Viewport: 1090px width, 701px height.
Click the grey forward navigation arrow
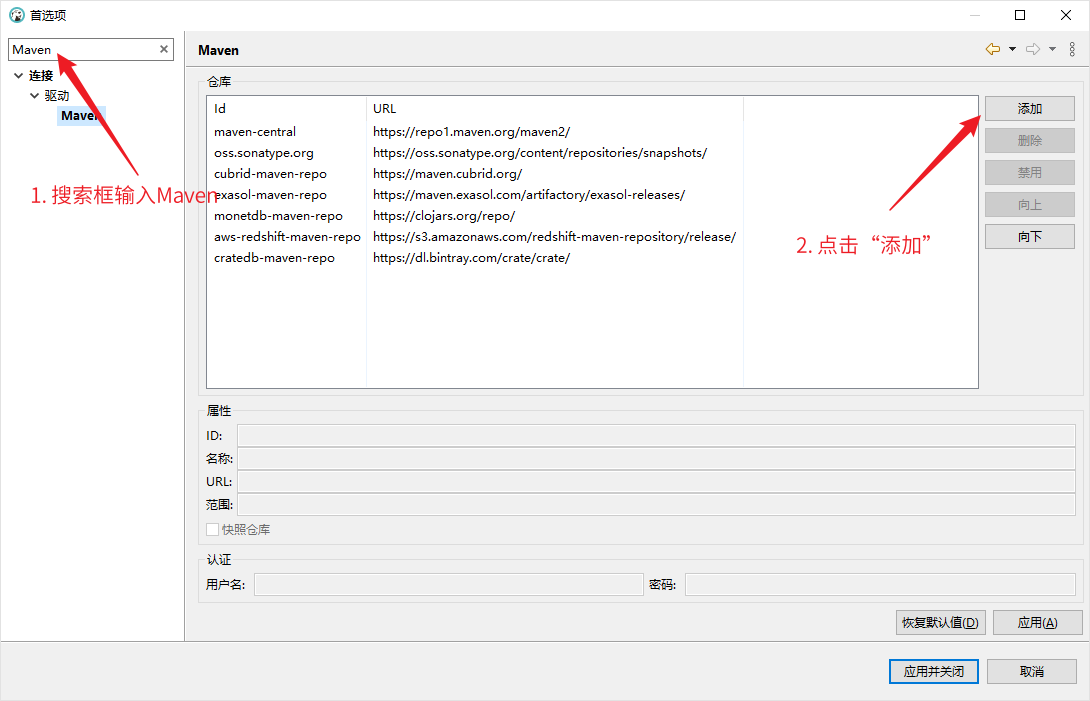point(1033,49)
